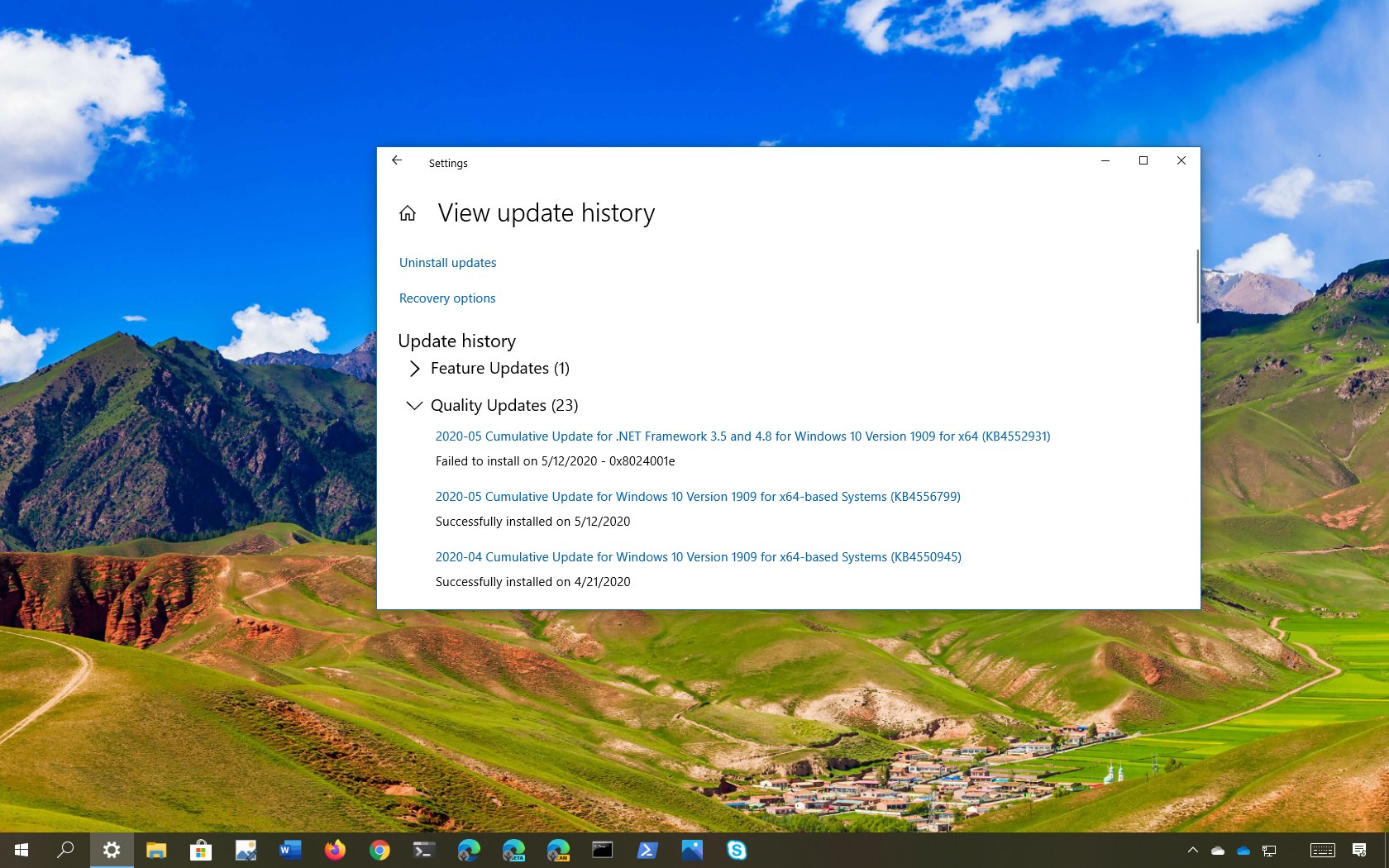Open Windows PowerShell from the taskbar
This screenshot has height=868, width=1389.
(x=647, y=850)
